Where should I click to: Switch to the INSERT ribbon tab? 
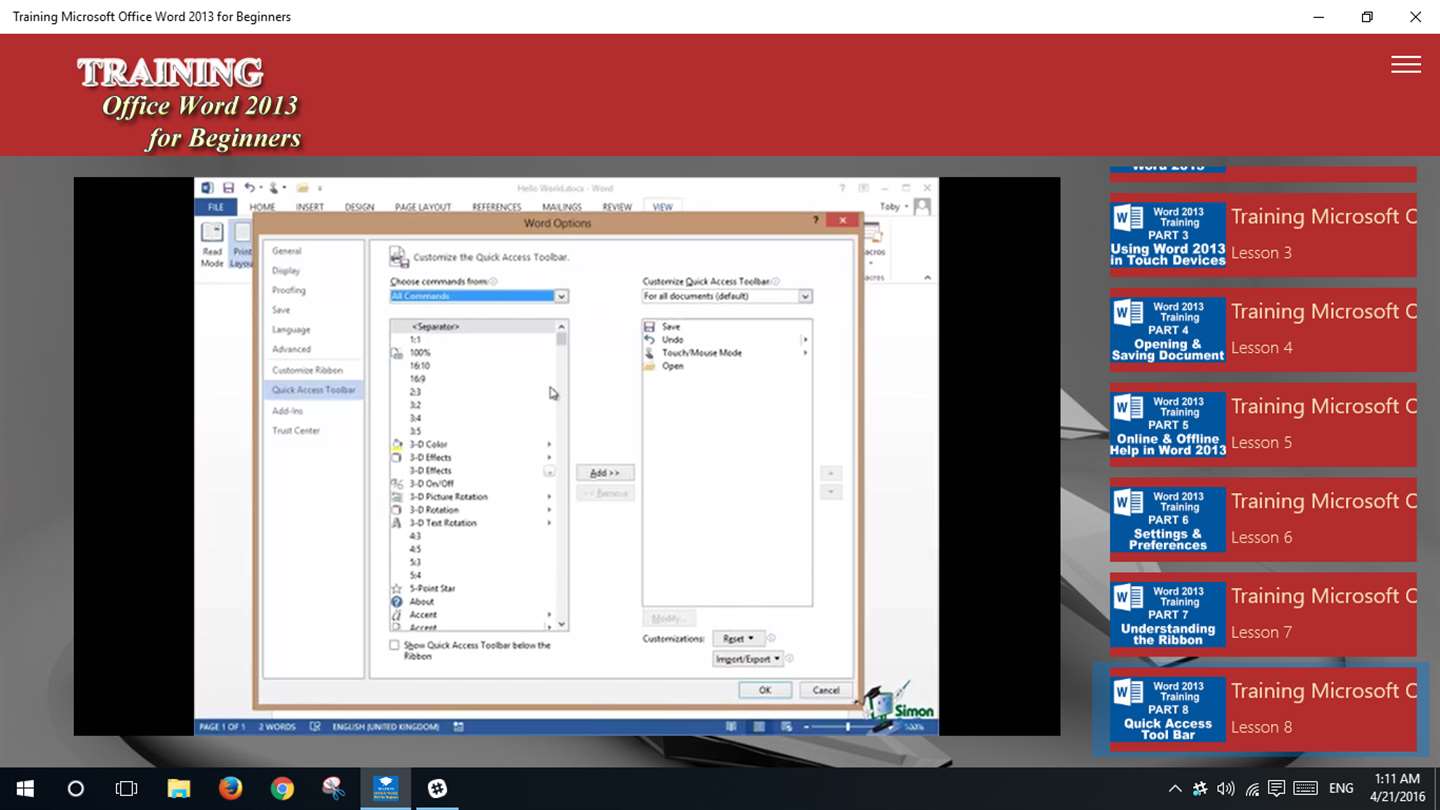[309, 207]
